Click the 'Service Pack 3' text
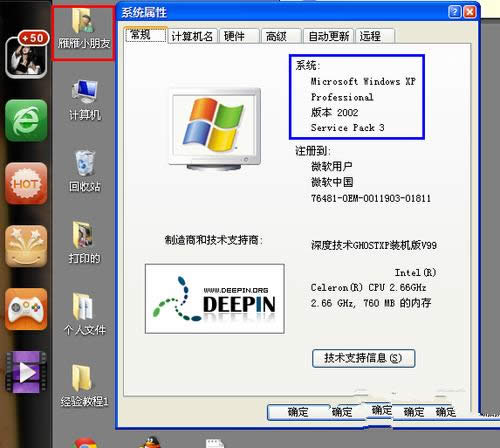 [347, 128]
